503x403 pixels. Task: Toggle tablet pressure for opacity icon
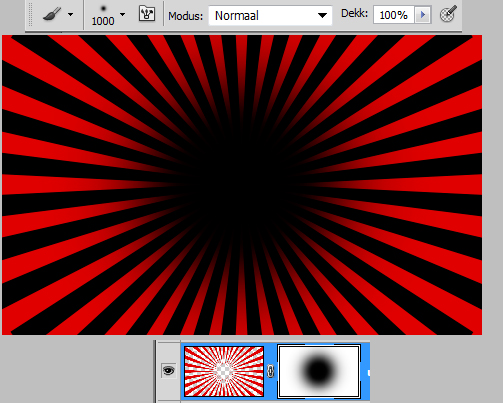tap(448, 14)
